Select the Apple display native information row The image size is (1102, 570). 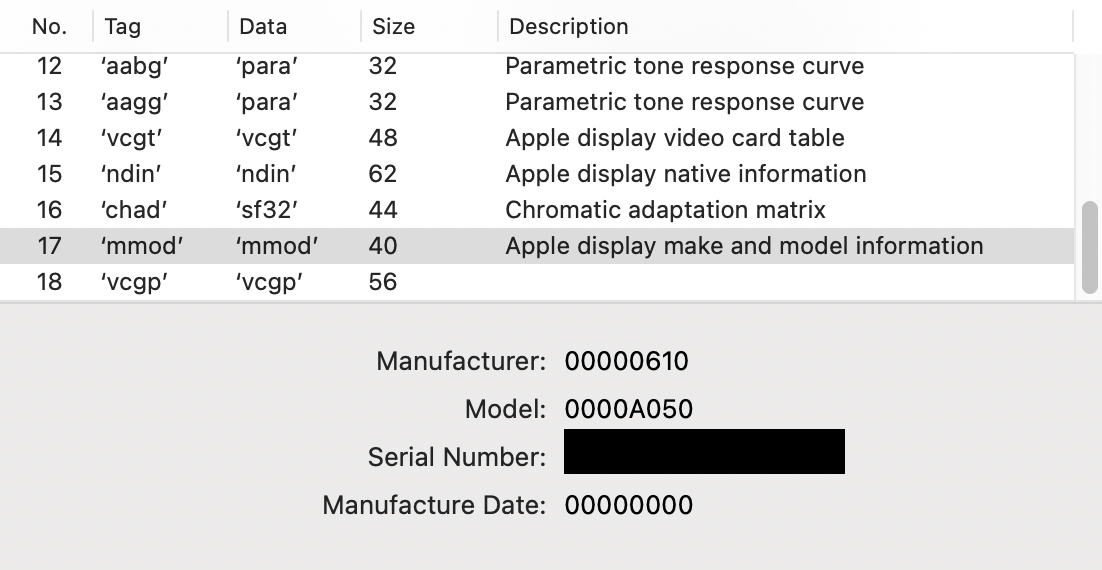click(685, 175)
